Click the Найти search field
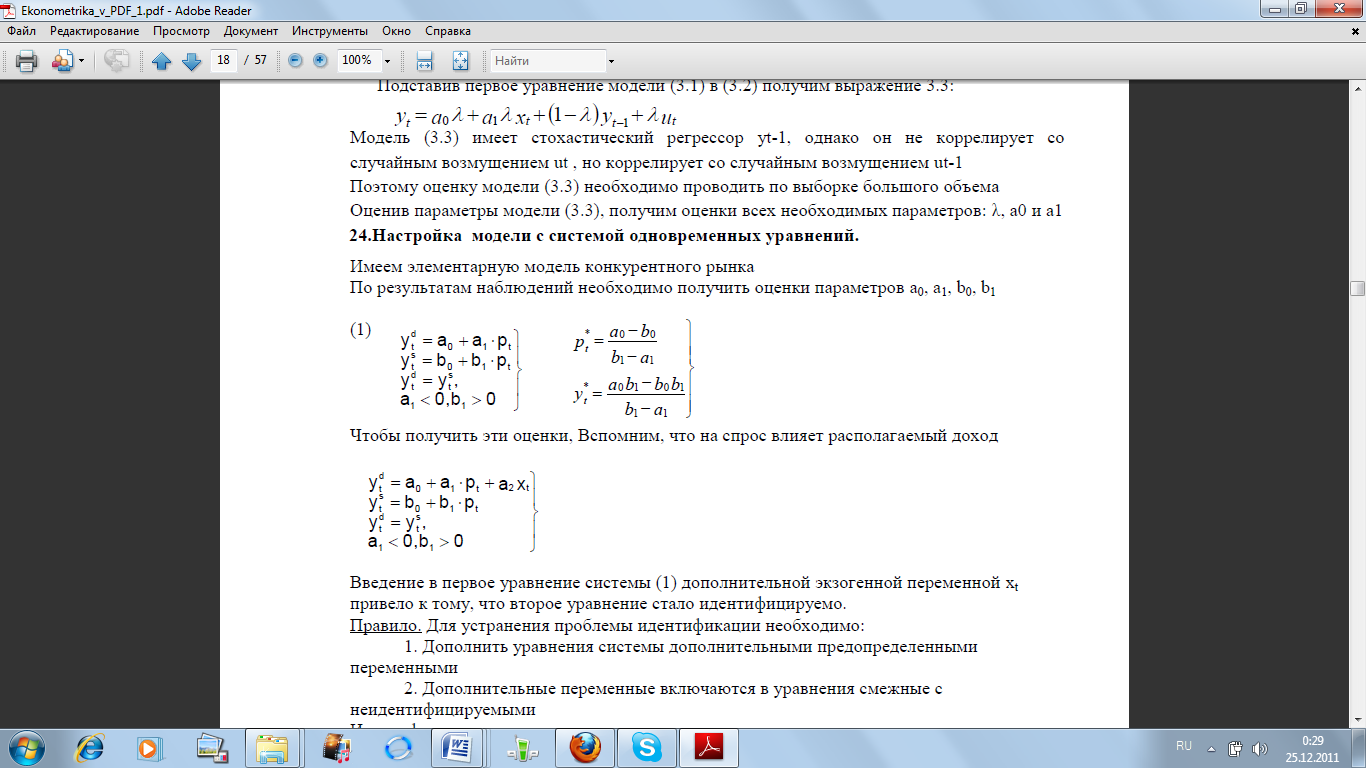The image size is (1366, 768). click(x=548, y=61)
